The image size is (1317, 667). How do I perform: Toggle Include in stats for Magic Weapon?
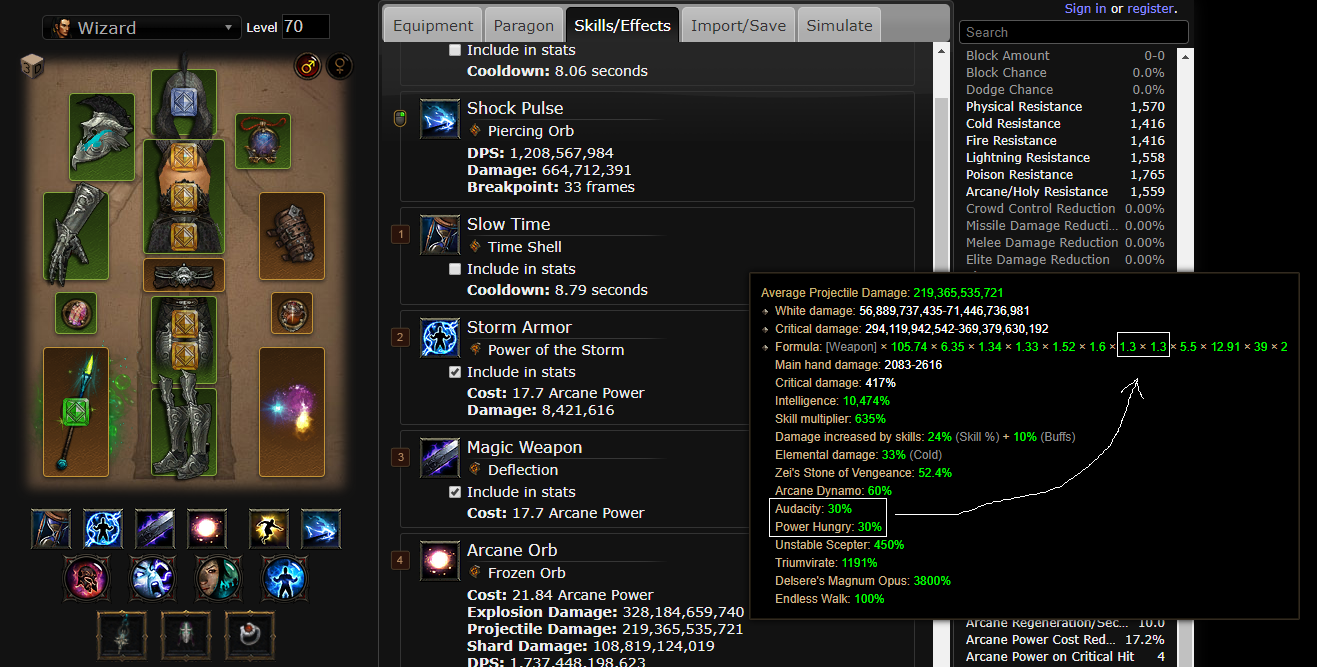click(x=456, y=492)
